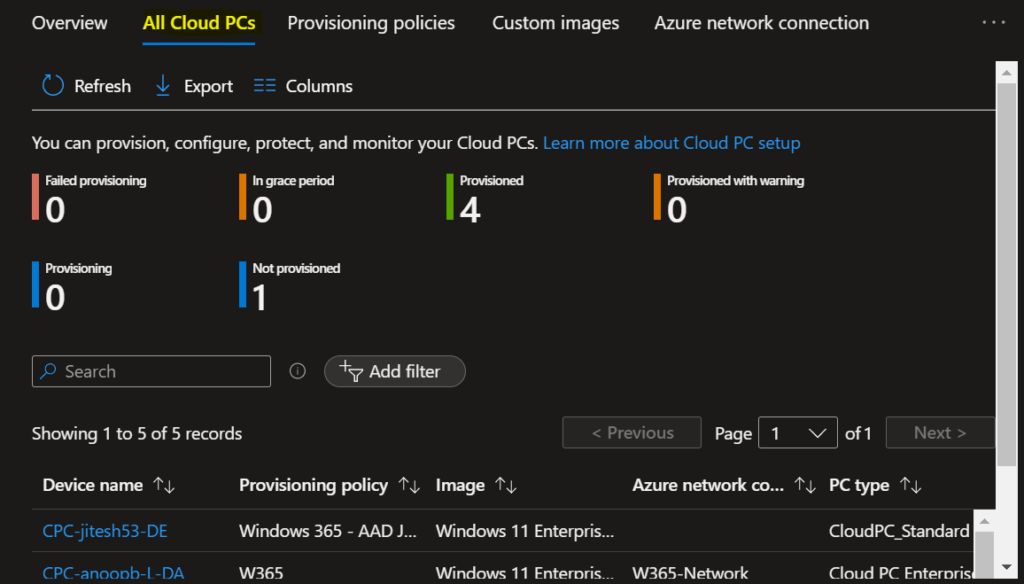Click the Image column header

click(x=460, y=485)
